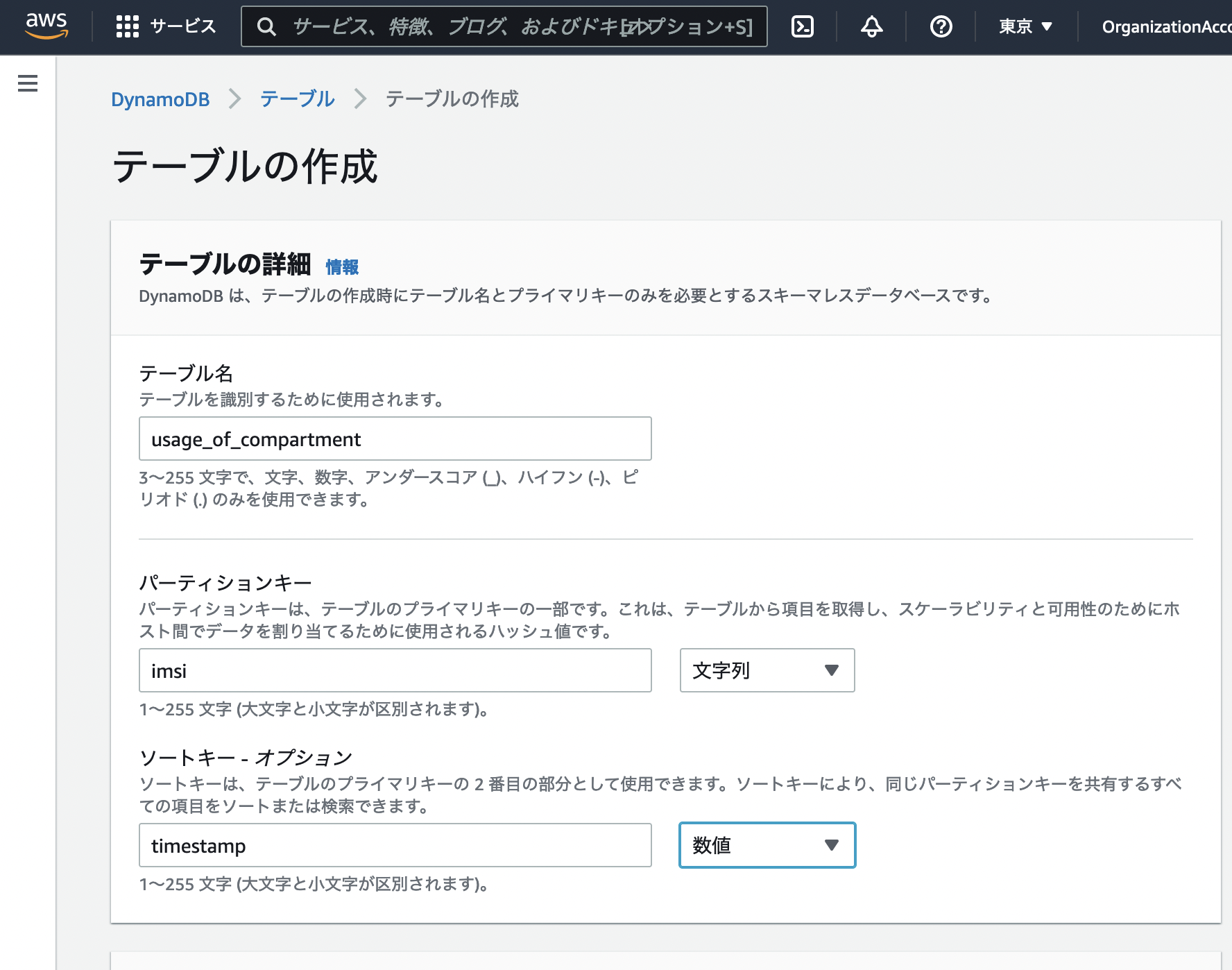Launch CloudShell from the navigation bar

(x=803, y=27)
